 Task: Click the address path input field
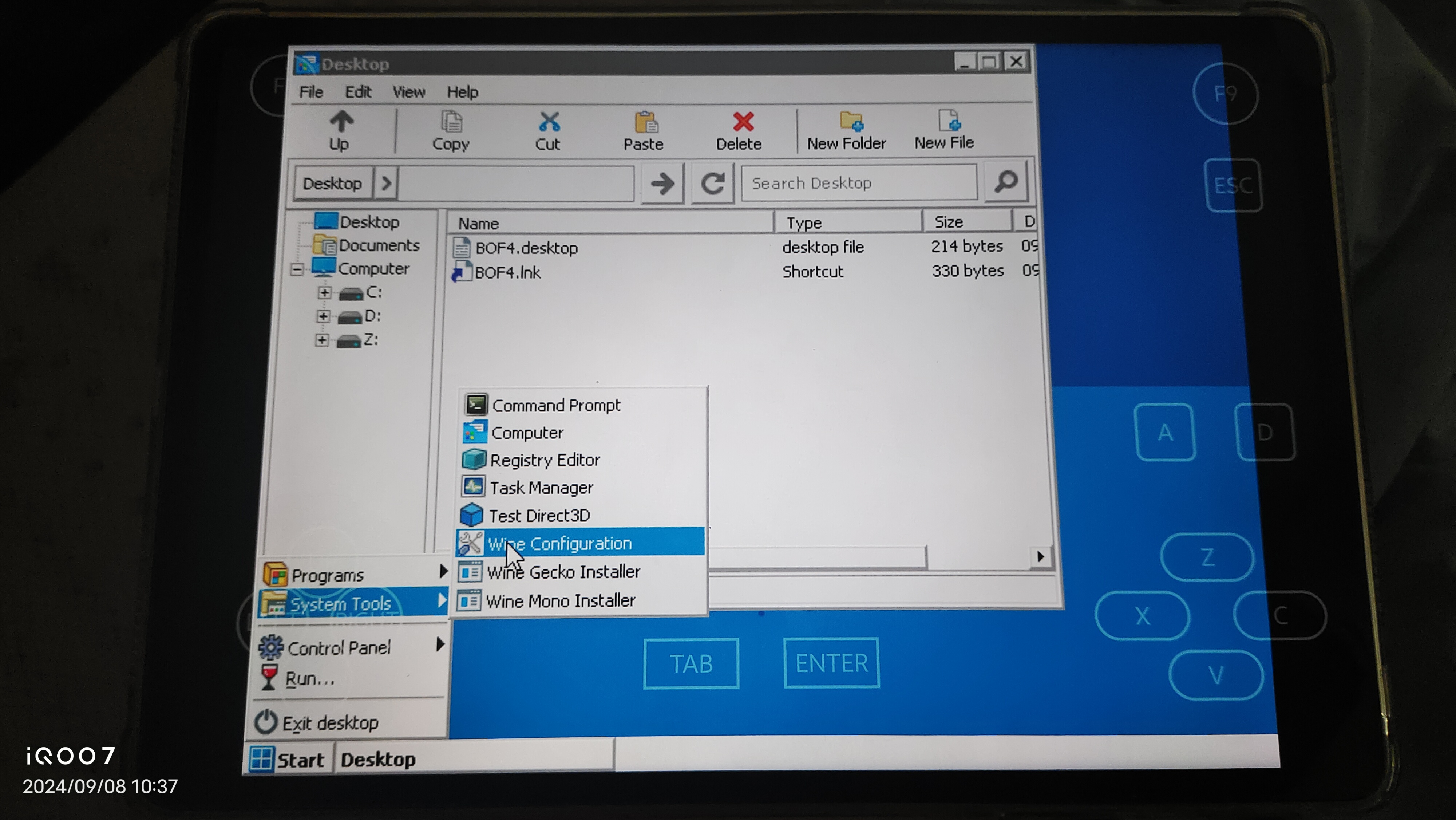pos(516,183)
